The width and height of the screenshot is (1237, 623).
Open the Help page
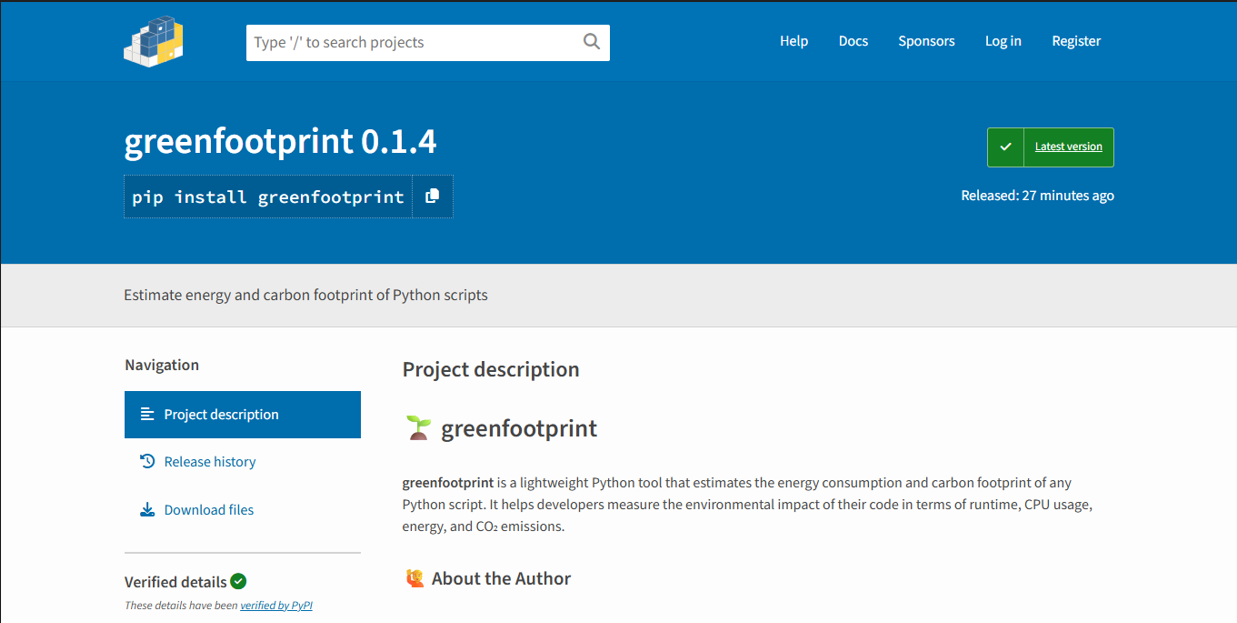click(793, 41)
